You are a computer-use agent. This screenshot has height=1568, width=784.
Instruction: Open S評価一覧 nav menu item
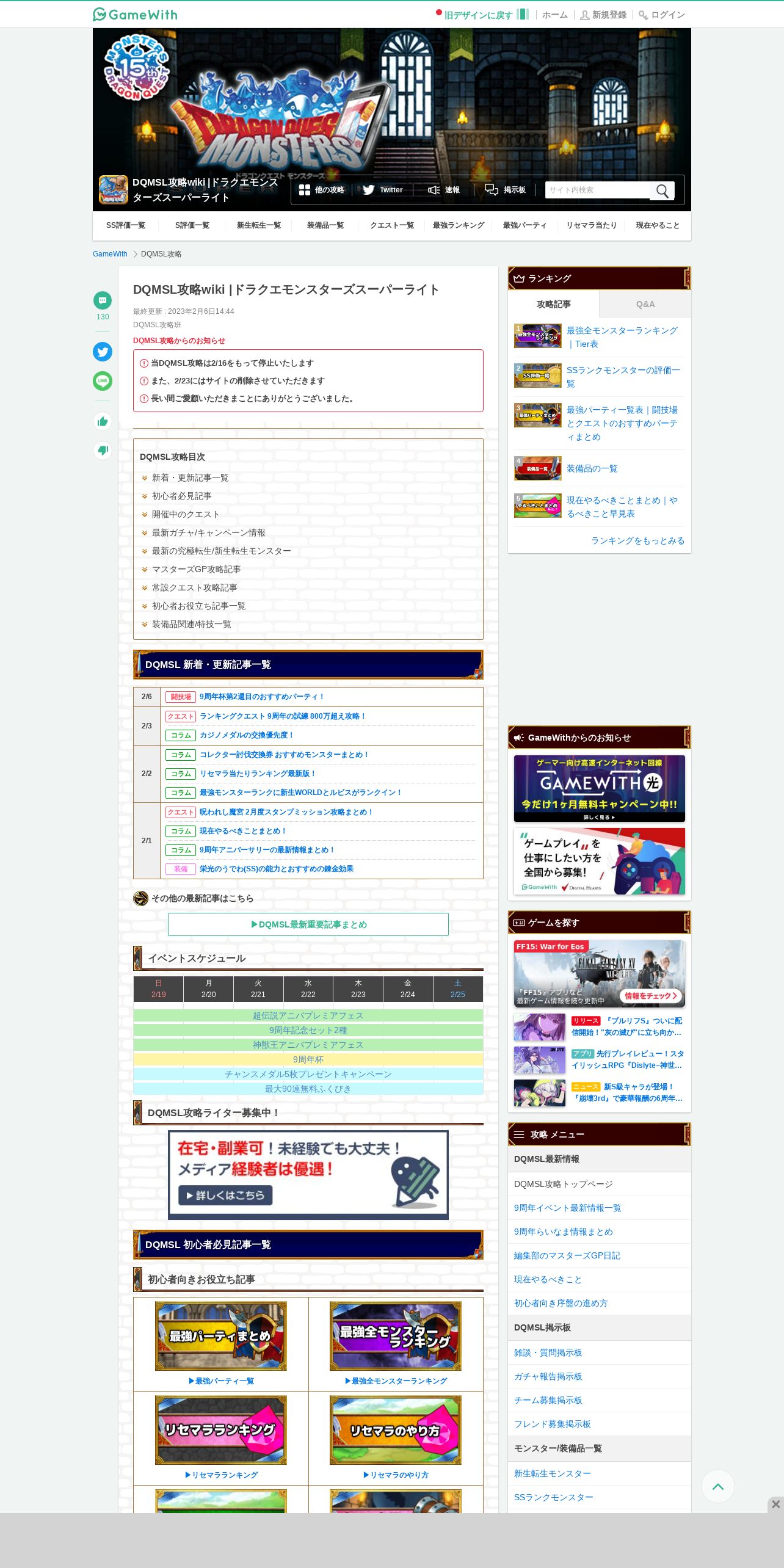pyautogui.click(x=192, y=225)
